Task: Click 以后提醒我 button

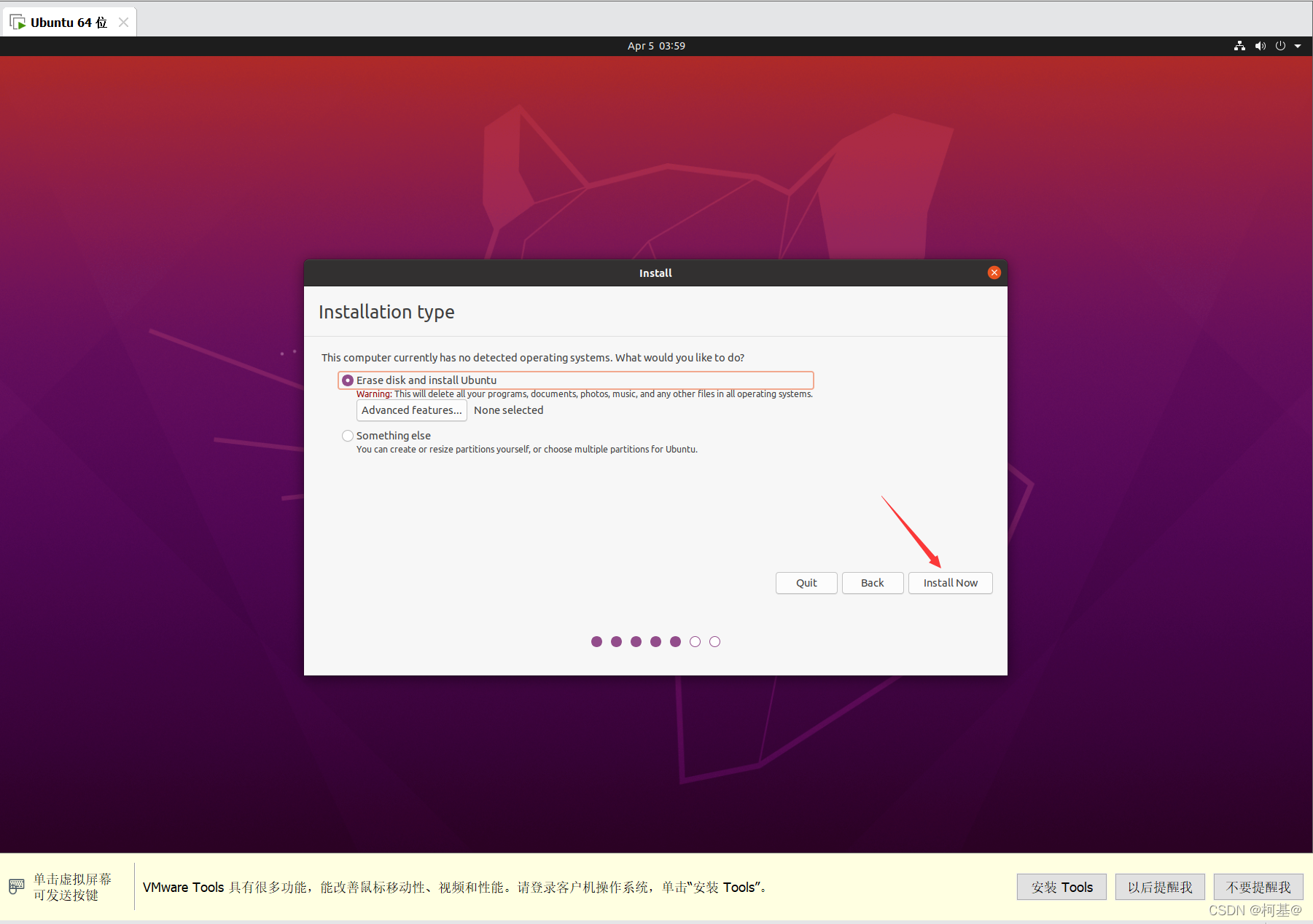Action: tap(1160, 887)
